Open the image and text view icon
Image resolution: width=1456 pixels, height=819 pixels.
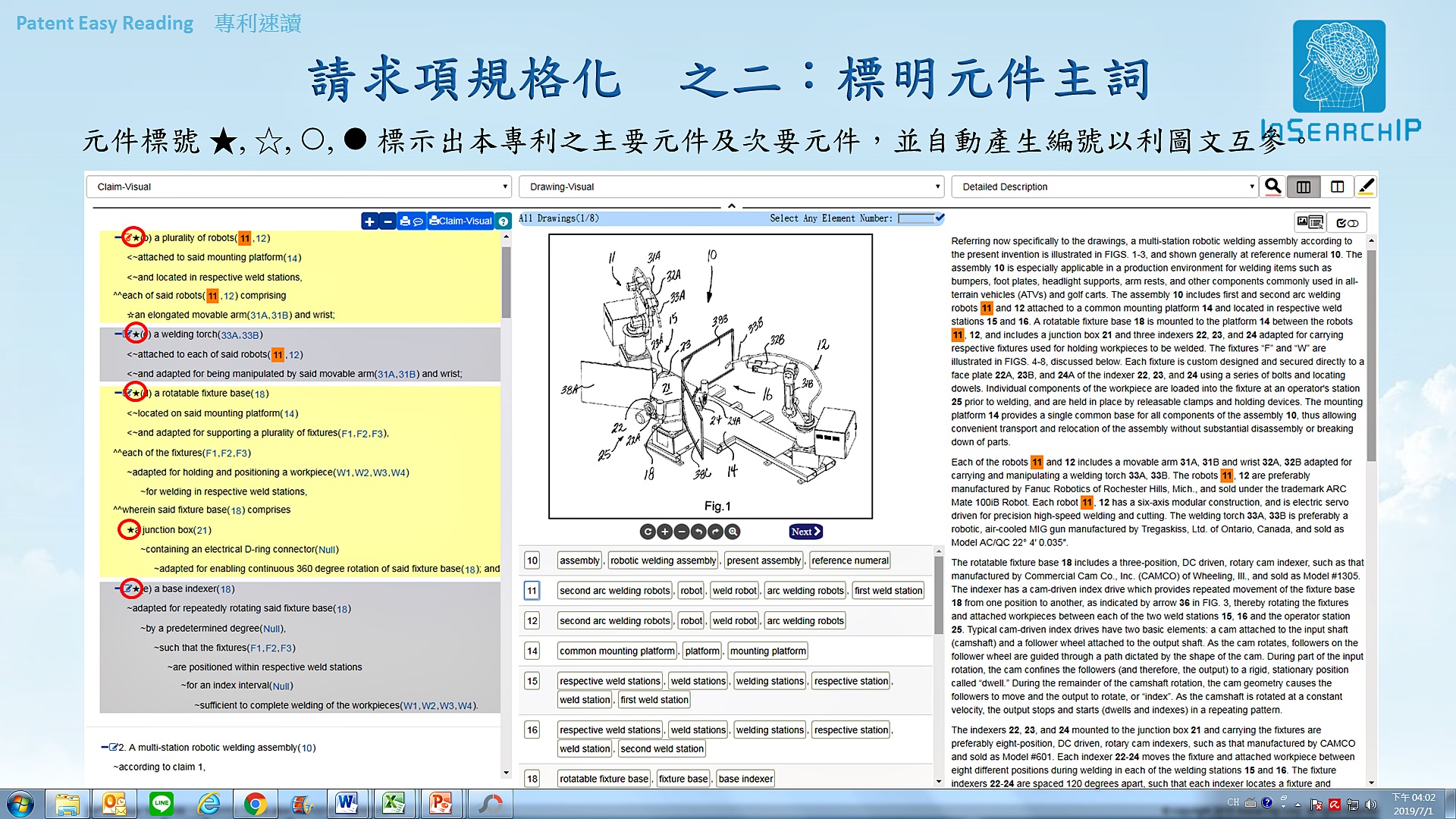[x=1310, y=222]
